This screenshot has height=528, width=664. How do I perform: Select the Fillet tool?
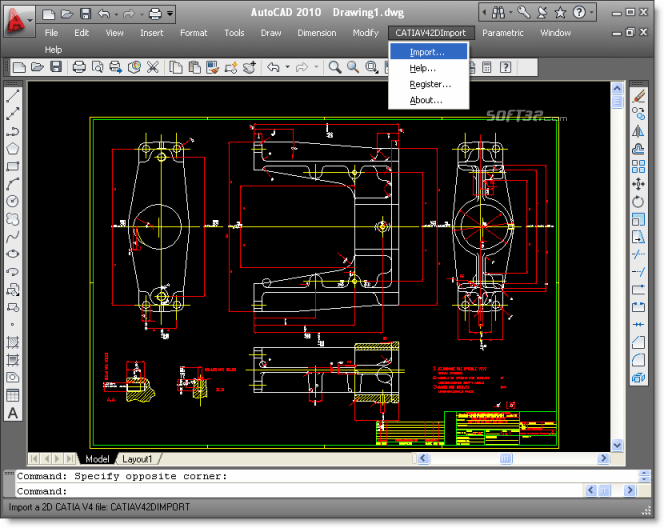(x=639, y=360)
